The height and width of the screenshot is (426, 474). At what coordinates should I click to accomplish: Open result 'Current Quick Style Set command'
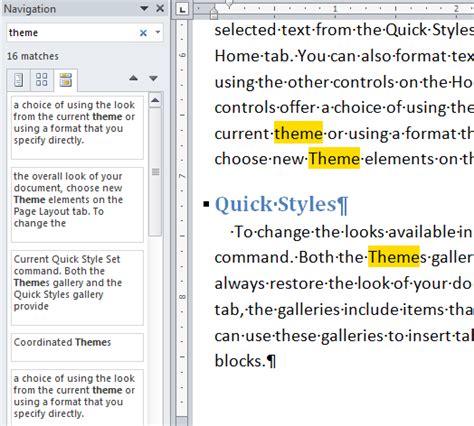point(77,288)
